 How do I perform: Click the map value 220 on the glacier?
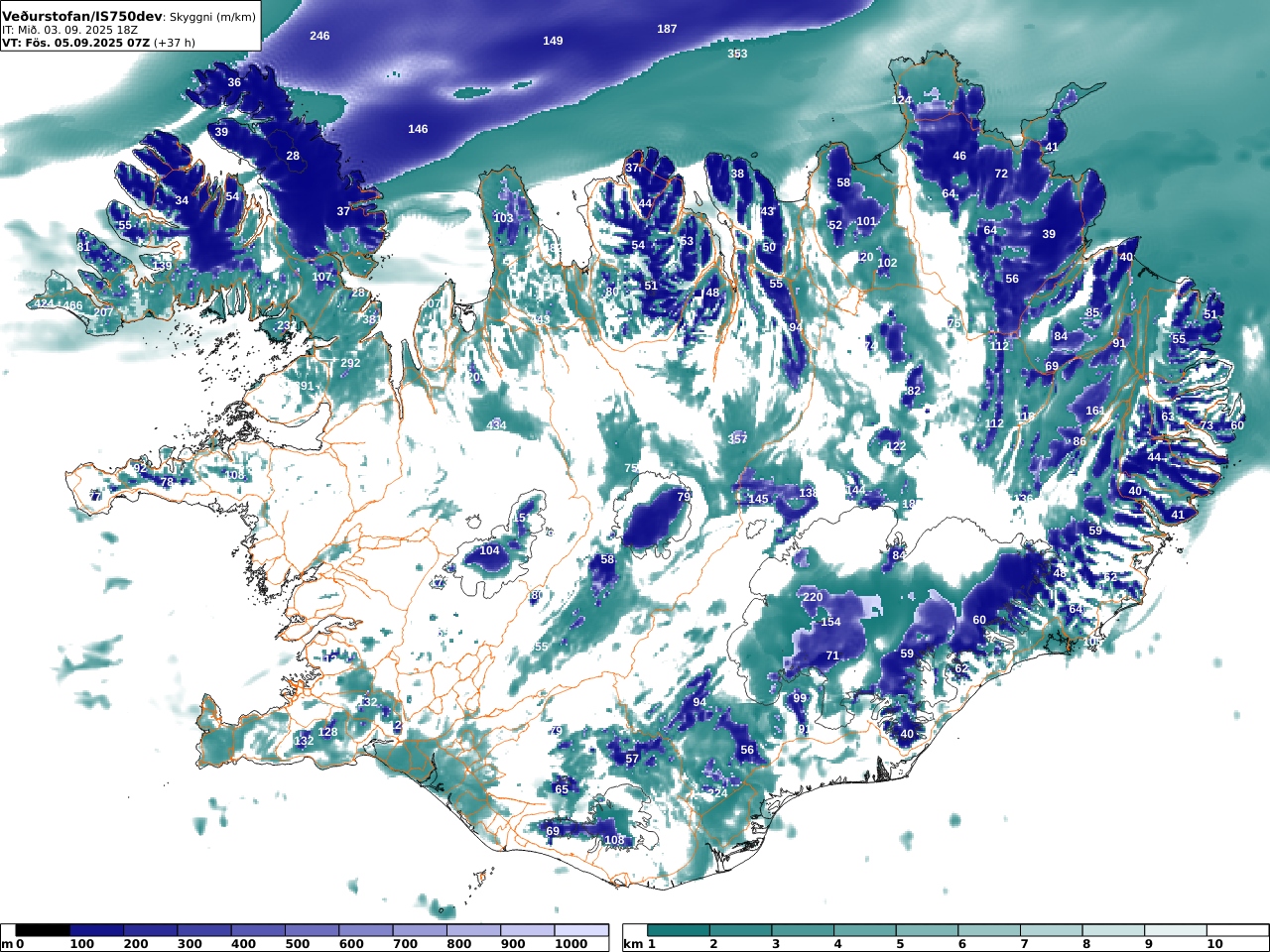813,597
